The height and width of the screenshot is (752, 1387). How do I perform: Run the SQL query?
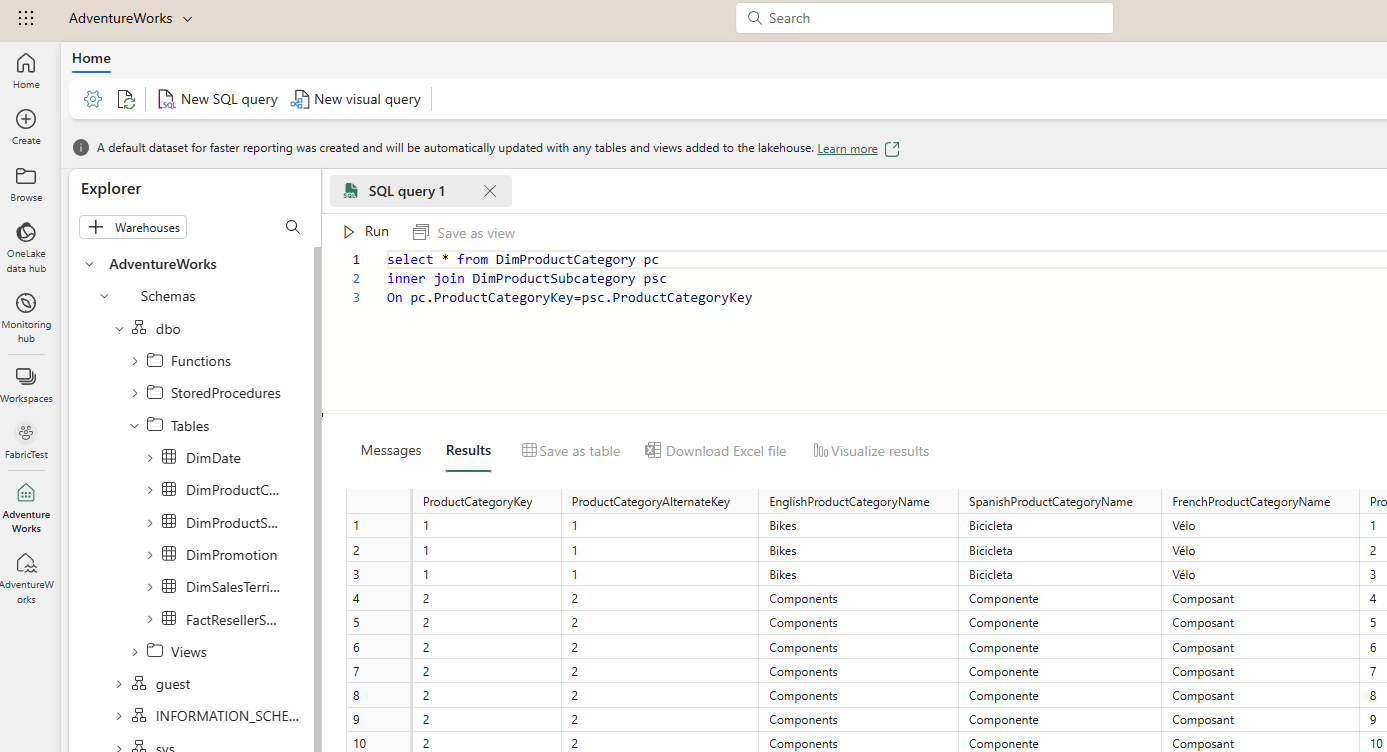pyautogui.click(x=366, y=232)
